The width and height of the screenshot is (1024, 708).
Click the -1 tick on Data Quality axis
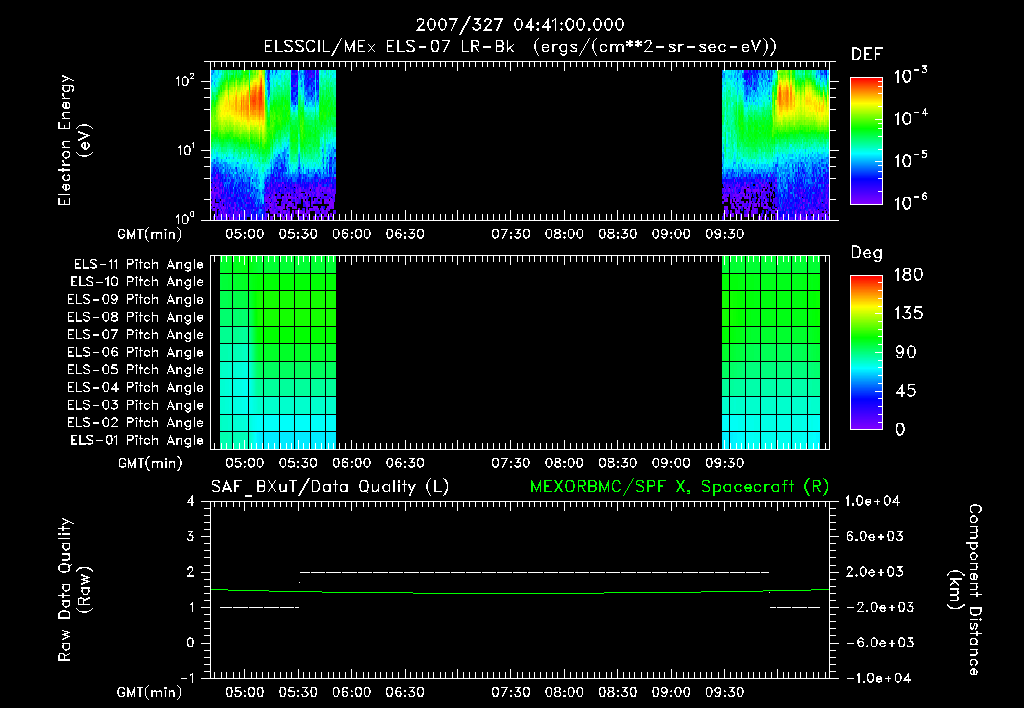point(187,678)
